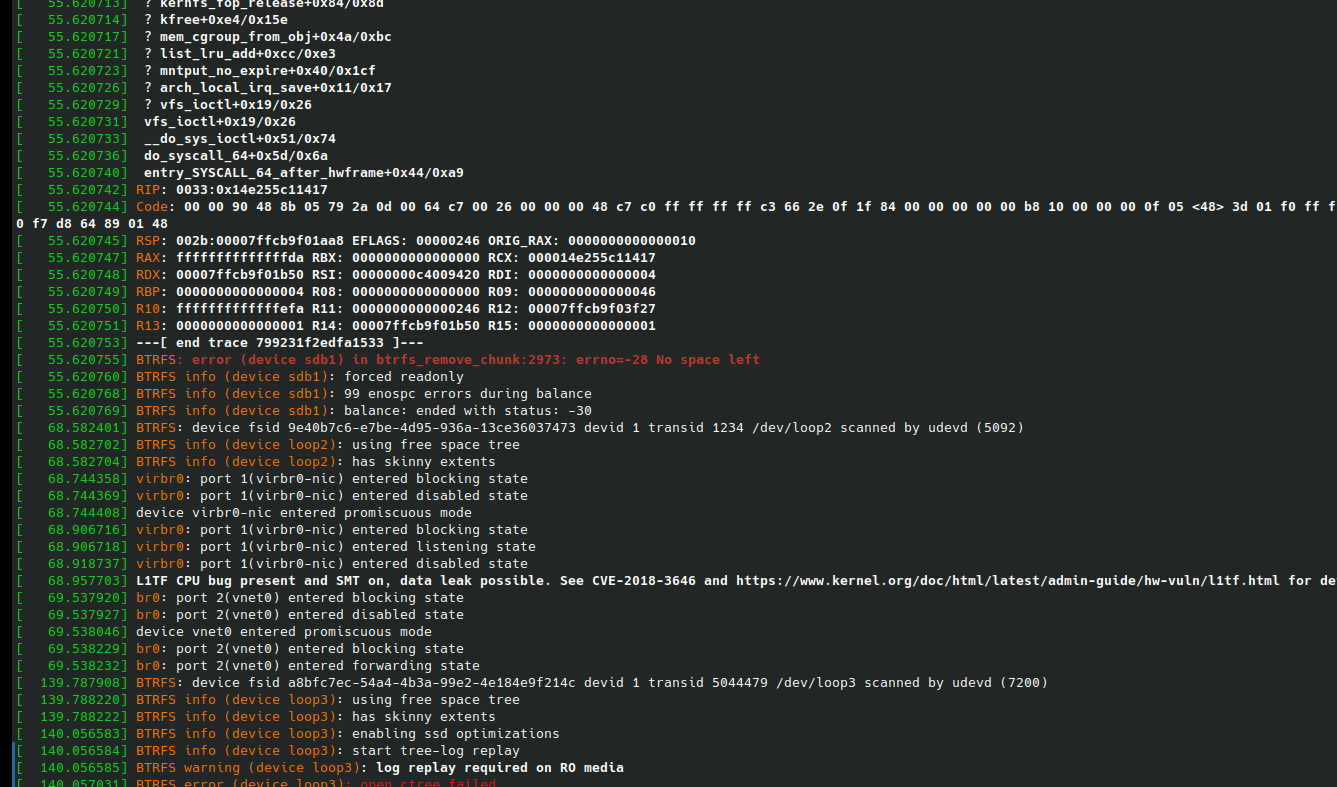This screenshot has height=787, width=1337.
Task: Click the 'enabling ssd optimizations' loop3 message
Action: 456,734
